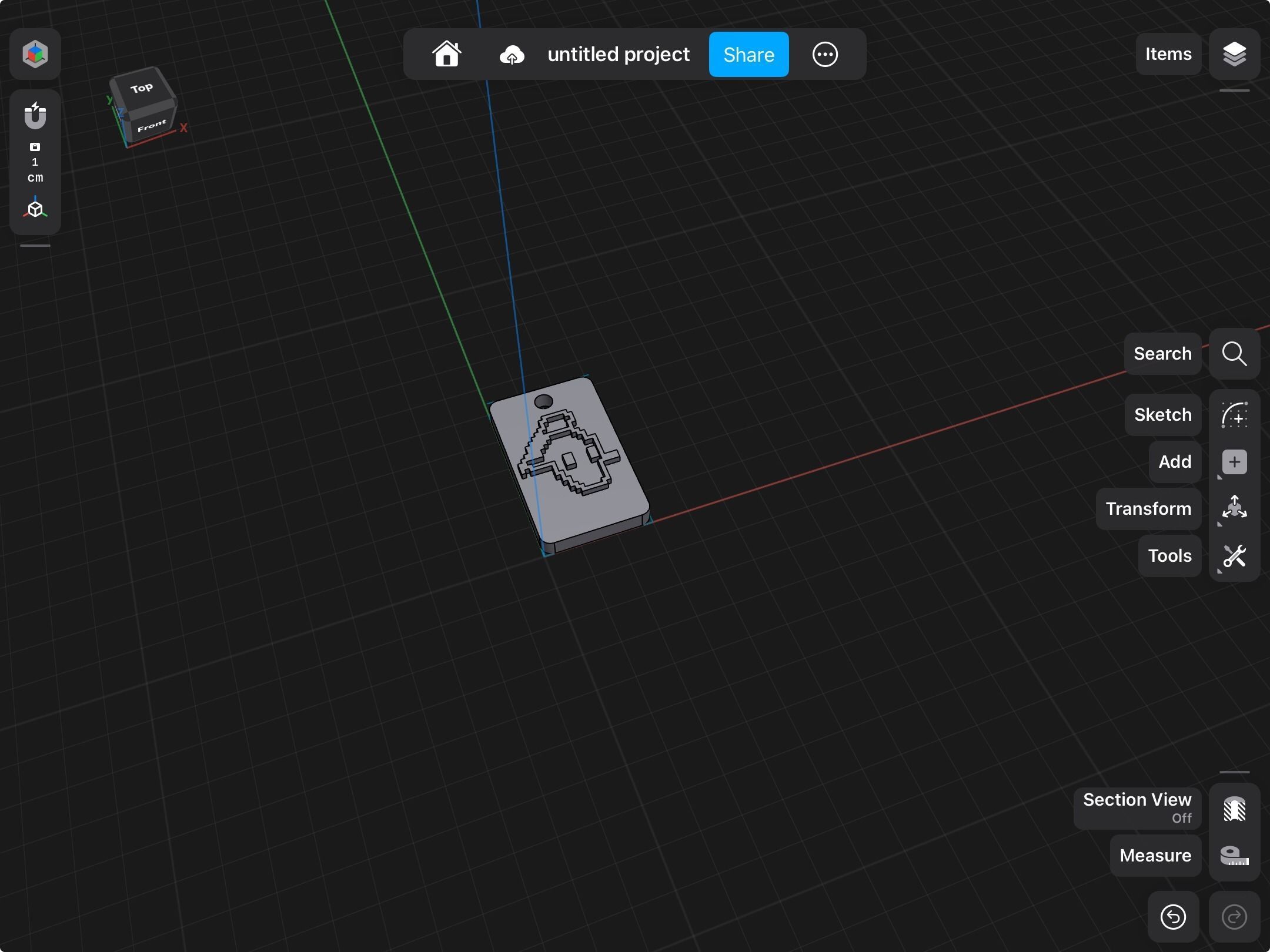This screenshot has width=1270, height=952.
Task: Click the Items label button
Action: pos(1168,54)
